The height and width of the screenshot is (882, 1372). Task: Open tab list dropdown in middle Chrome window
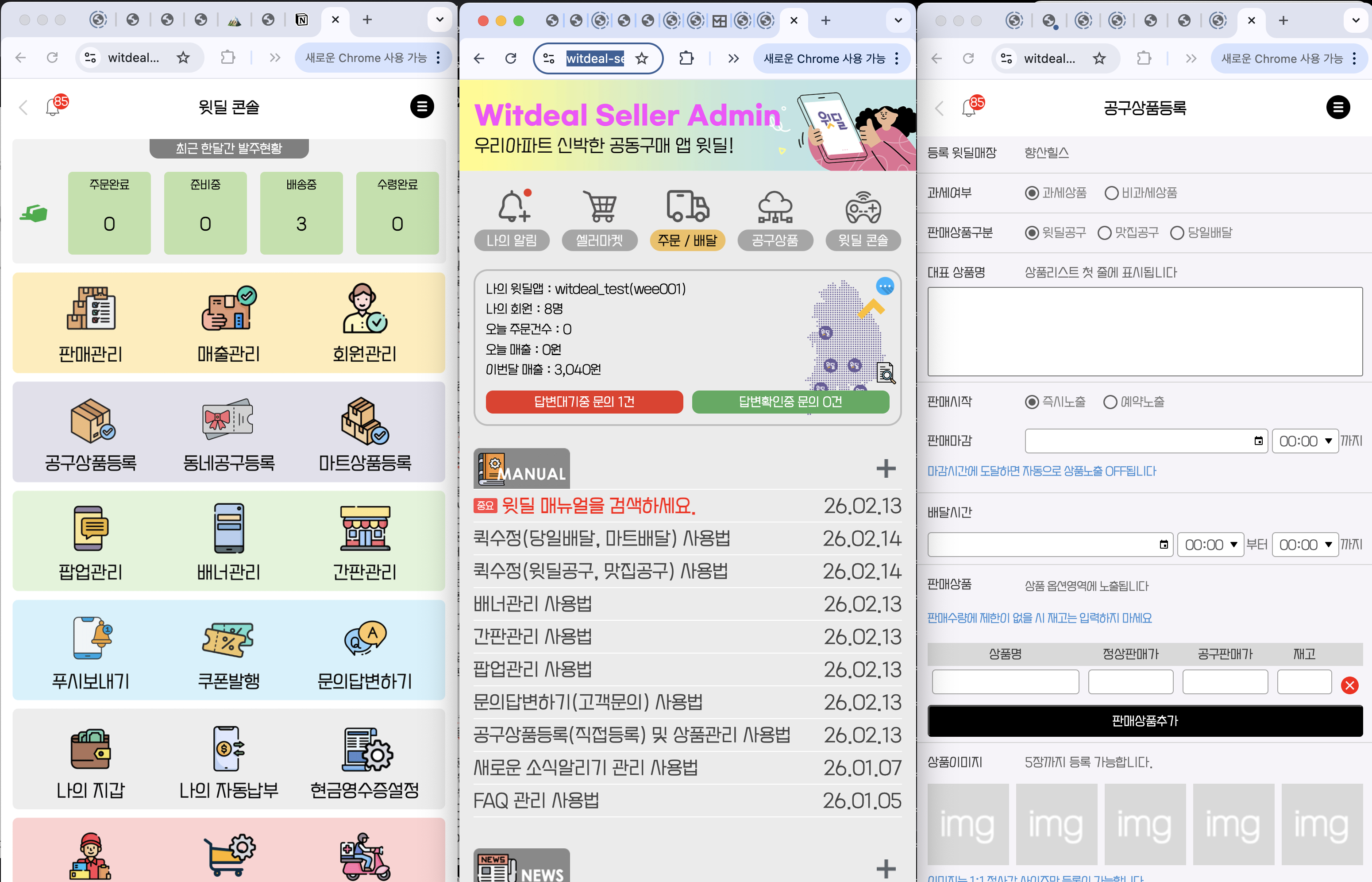(x=898, y=21)
